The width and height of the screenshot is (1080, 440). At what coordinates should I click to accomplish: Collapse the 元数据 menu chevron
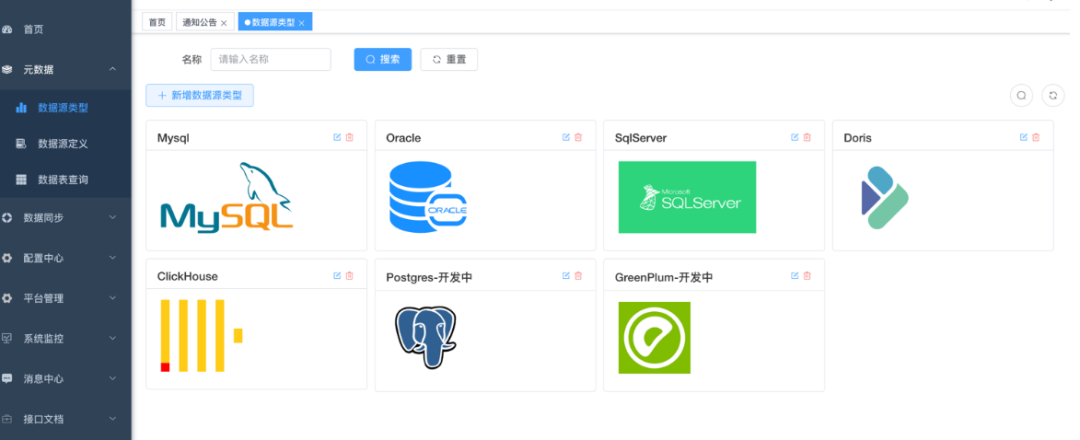pos(112,69)
